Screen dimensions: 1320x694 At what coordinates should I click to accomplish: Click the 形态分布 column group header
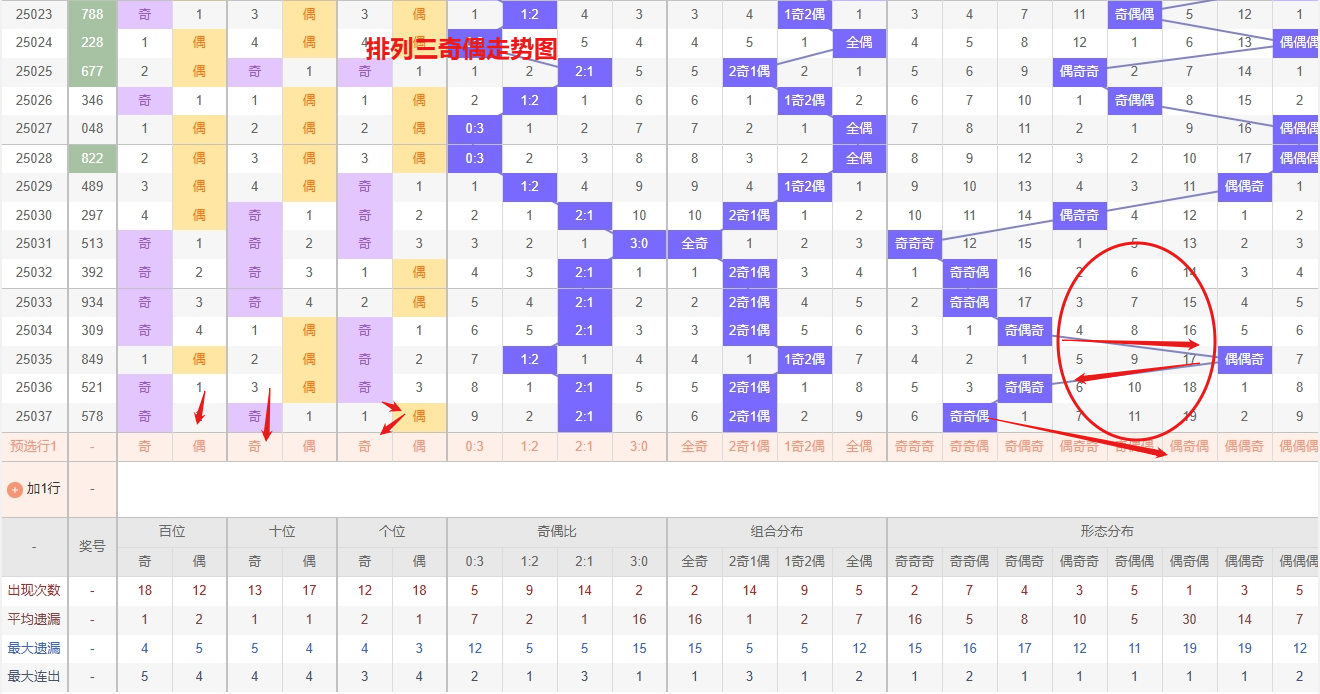(1106, 532)
